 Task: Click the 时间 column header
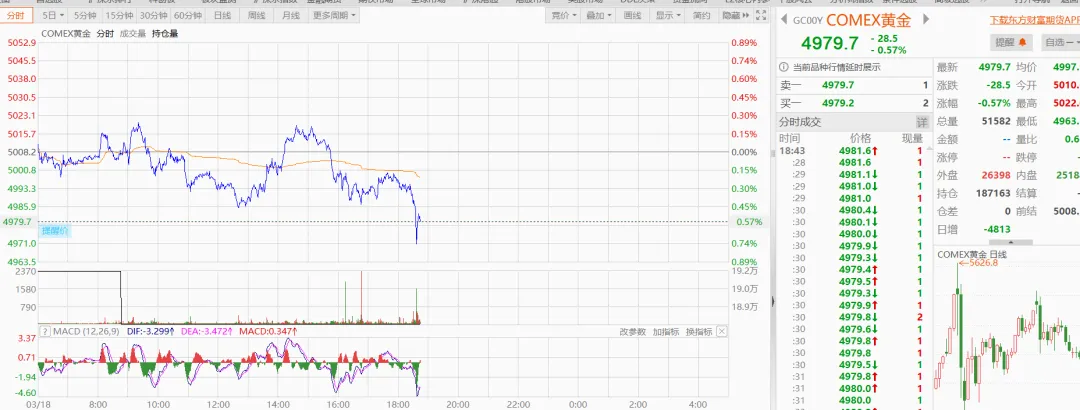tap(789, 138)
